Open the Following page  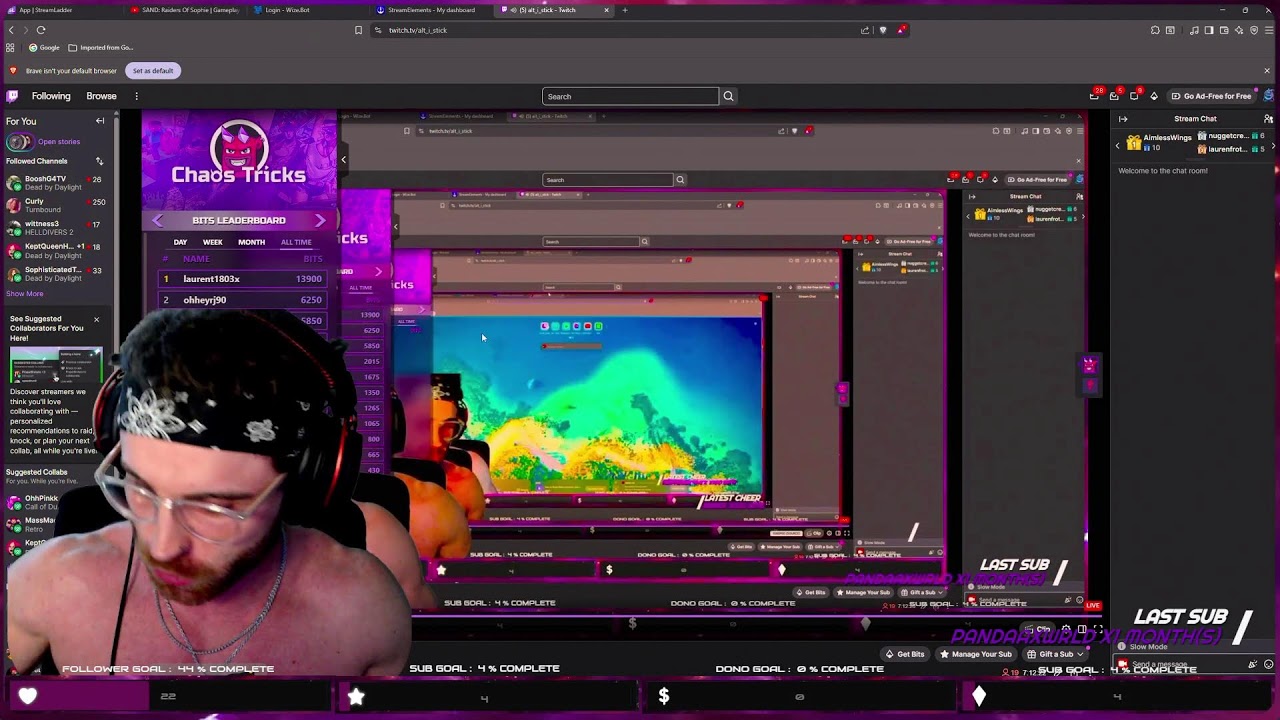[x=51, y=96]
